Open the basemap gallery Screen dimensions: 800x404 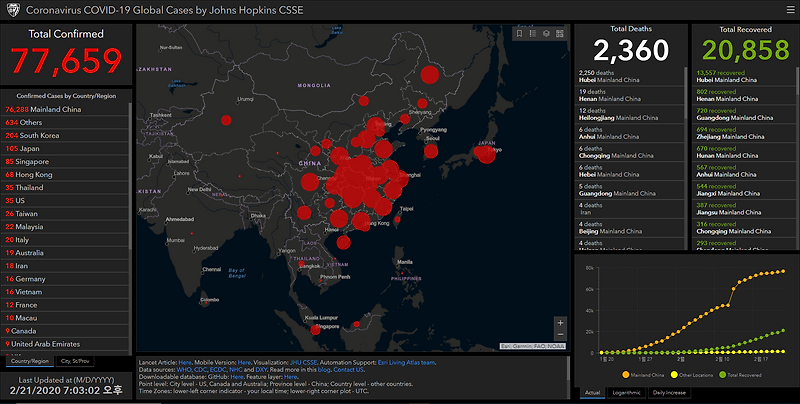560,34
